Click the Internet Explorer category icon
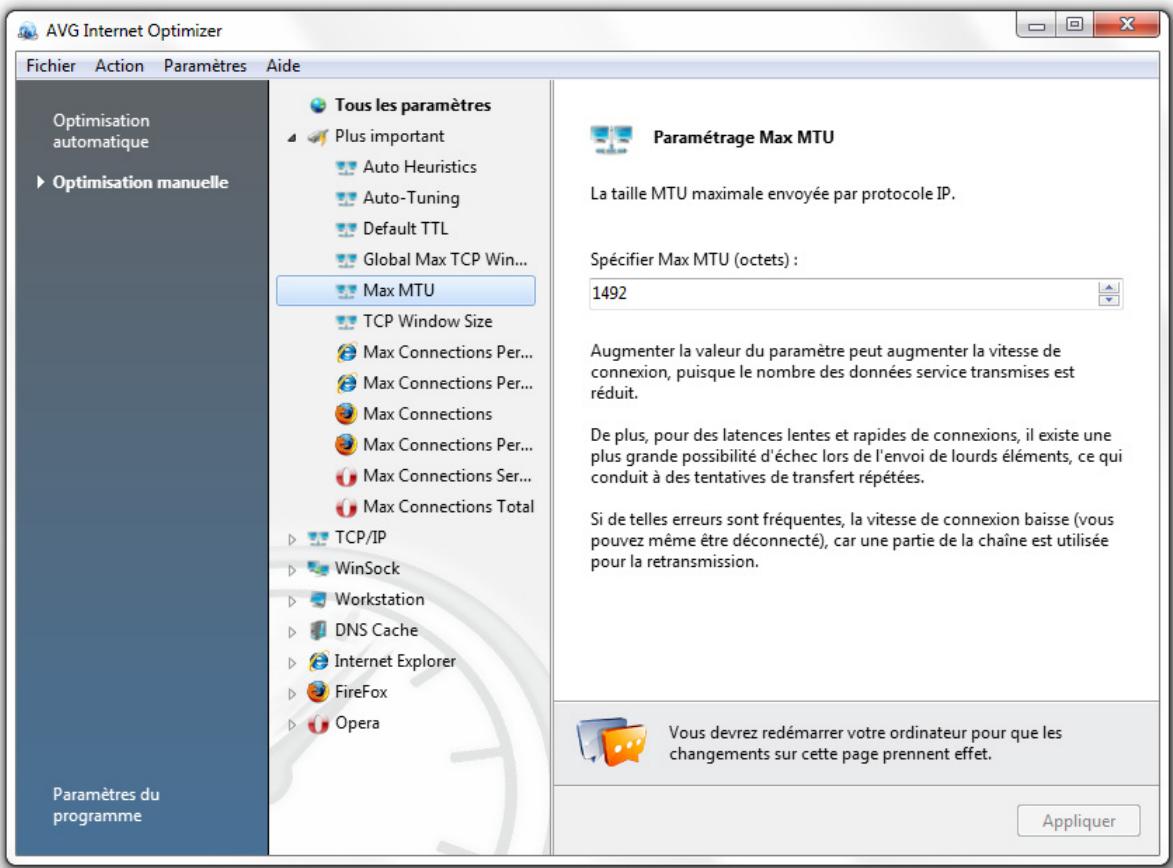This screenshot has height=868, width=1173. coord(318,661)
